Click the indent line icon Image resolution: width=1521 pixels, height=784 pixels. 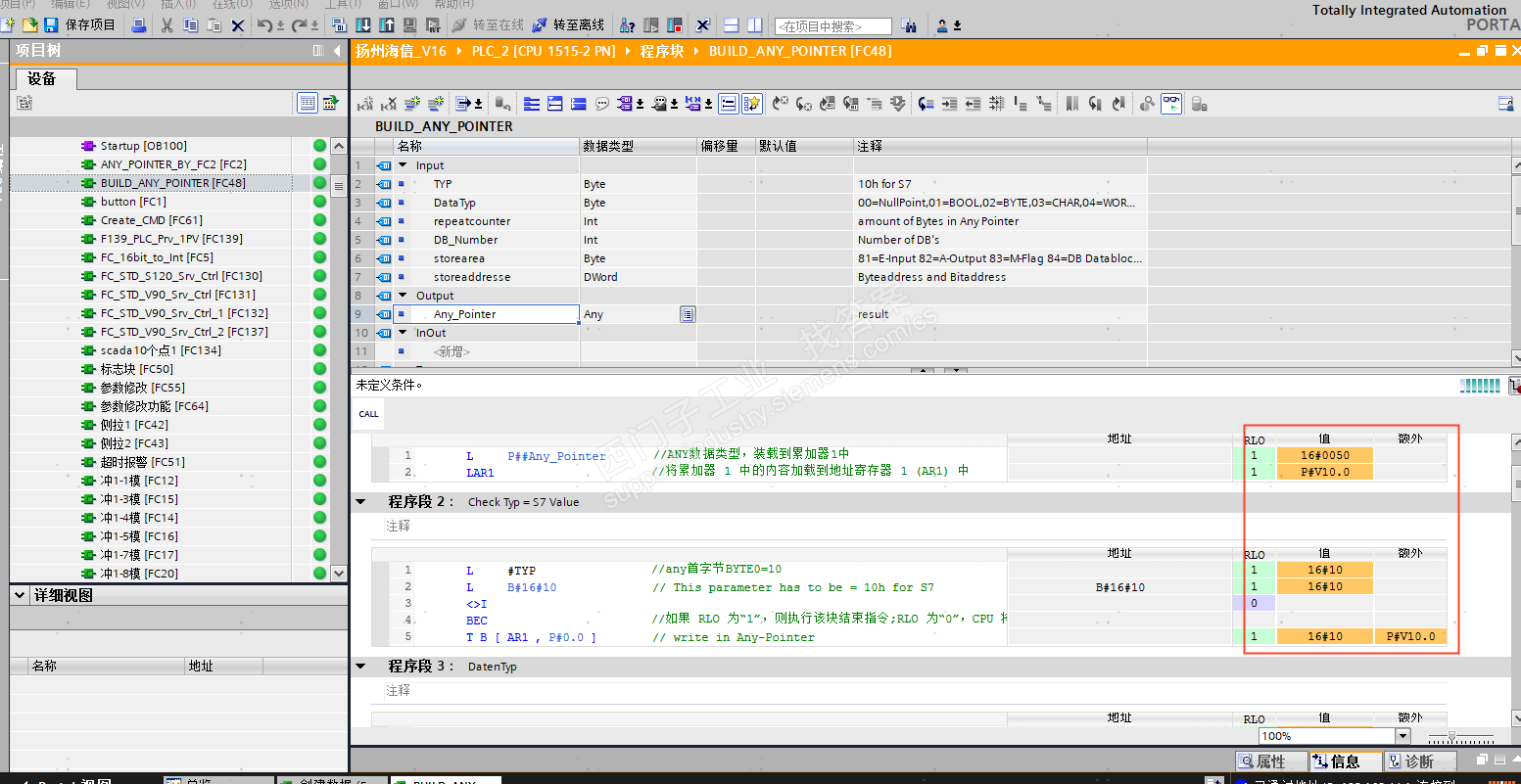949,103
